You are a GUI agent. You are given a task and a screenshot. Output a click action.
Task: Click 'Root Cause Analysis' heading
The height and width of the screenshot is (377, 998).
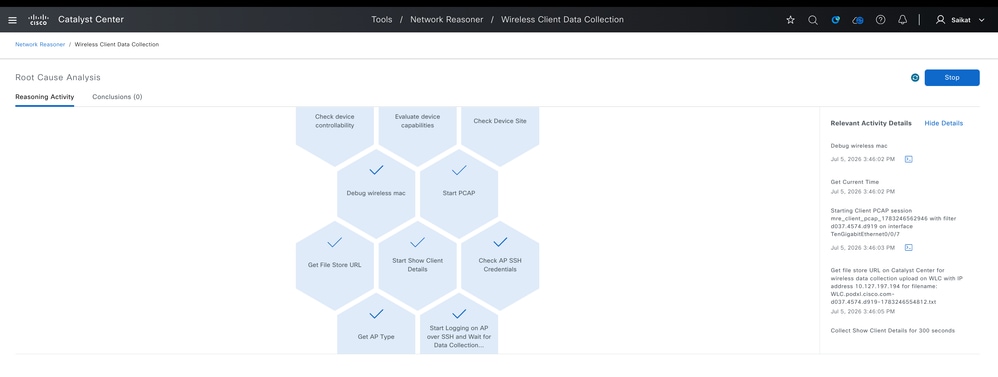[x=58, y=77]
